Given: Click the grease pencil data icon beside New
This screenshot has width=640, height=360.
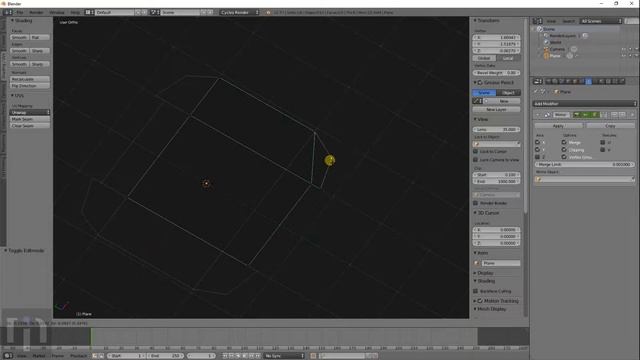Looking at the screenshot, I should pyautogui.click(x=478, y=101).
